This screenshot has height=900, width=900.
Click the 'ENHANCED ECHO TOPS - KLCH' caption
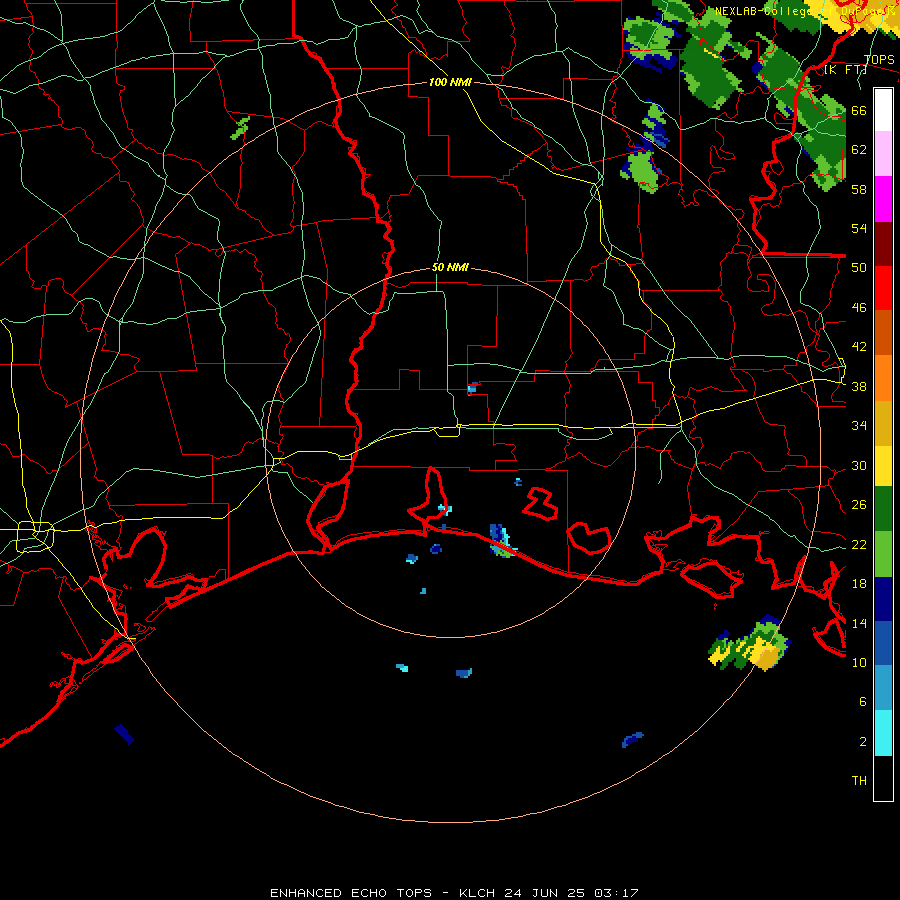point(384,893)
